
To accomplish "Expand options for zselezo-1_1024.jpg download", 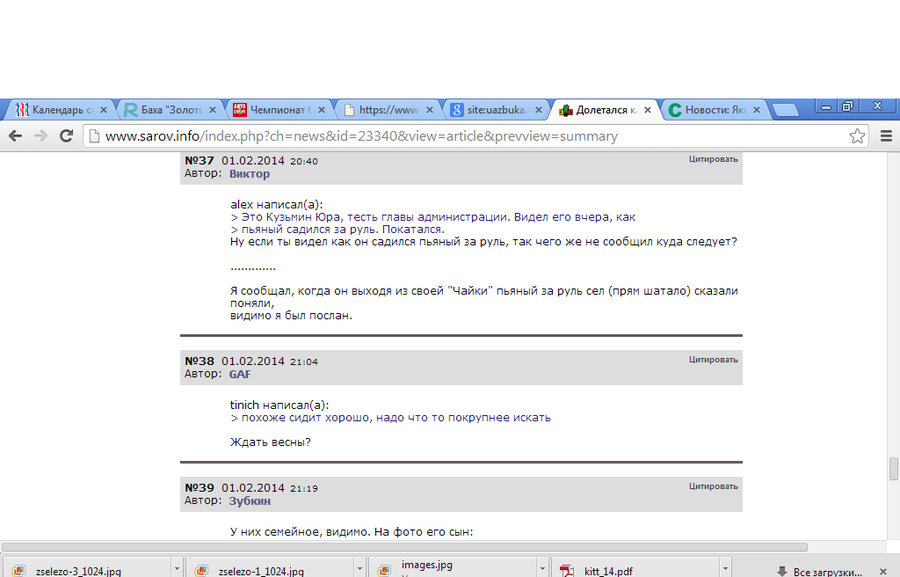I will pos(361,570).
